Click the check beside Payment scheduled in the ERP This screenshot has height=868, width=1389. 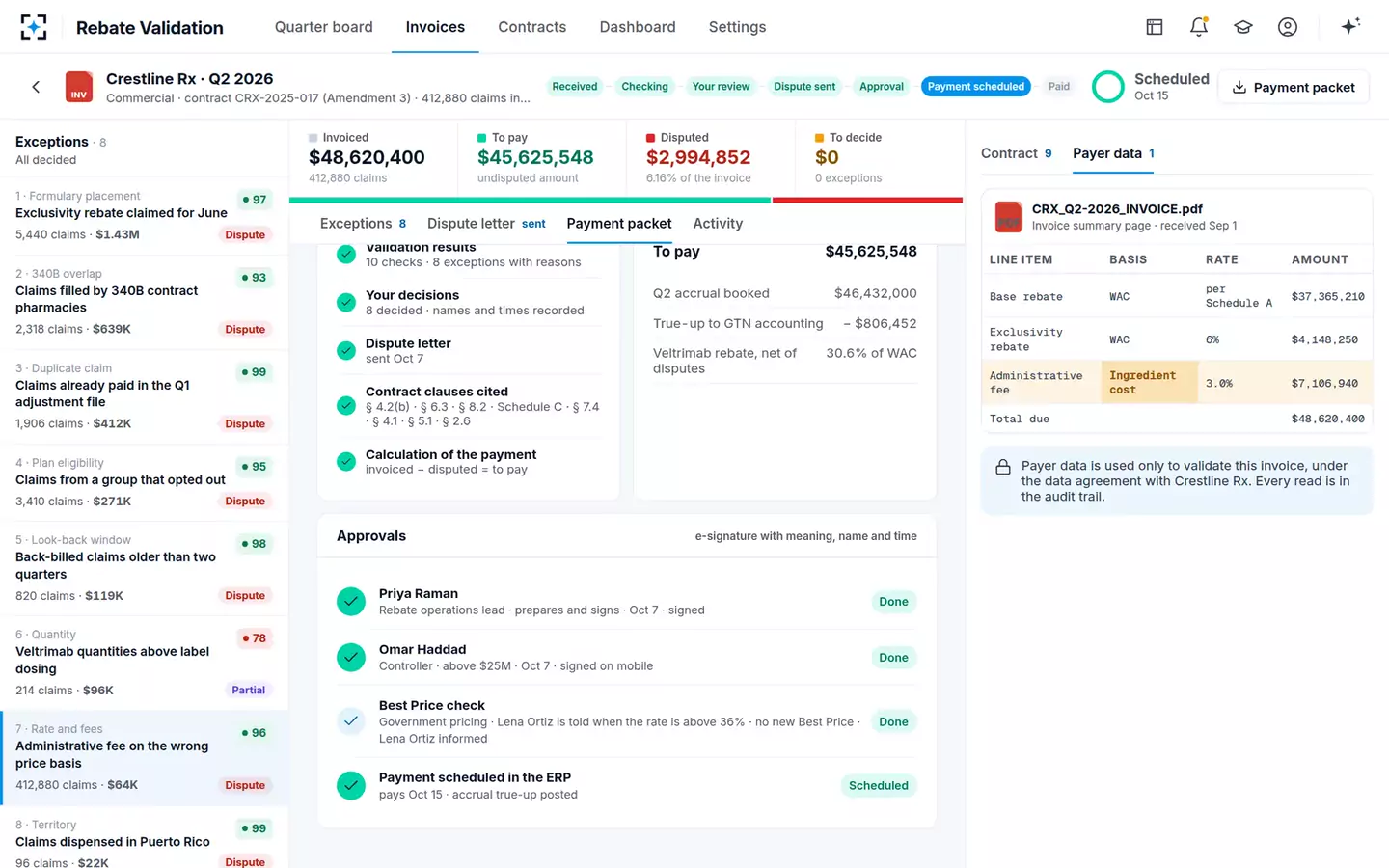coord(351,786)
